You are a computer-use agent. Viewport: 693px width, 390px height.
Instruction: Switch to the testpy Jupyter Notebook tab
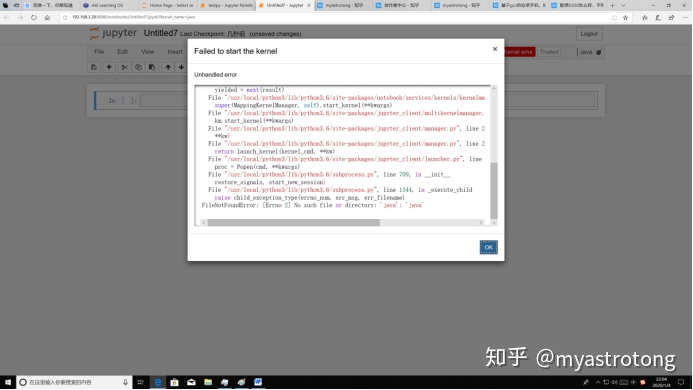(226, 5)
